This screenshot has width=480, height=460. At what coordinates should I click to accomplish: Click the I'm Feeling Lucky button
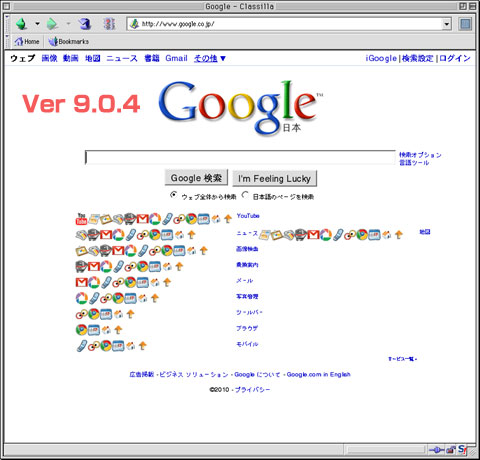[274, 178]
